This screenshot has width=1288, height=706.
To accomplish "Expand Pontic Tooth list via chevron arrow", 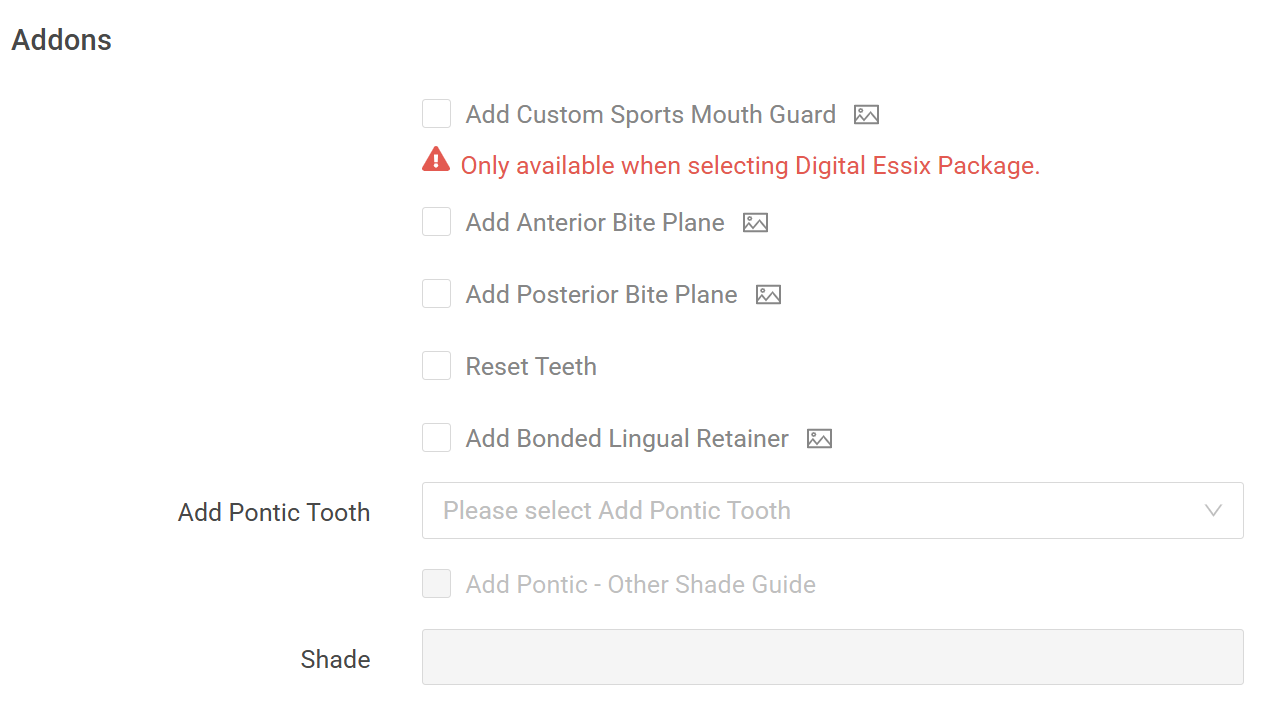I will pyautogui.click(x=1213, y=511).
